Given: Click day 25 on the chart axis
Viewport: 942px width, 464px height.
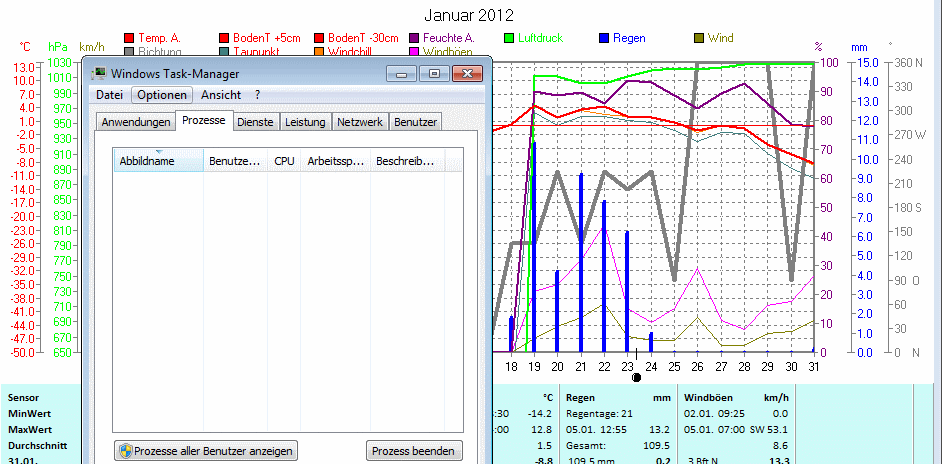Looking at the screenshot, I should click(x=674, y=367).
